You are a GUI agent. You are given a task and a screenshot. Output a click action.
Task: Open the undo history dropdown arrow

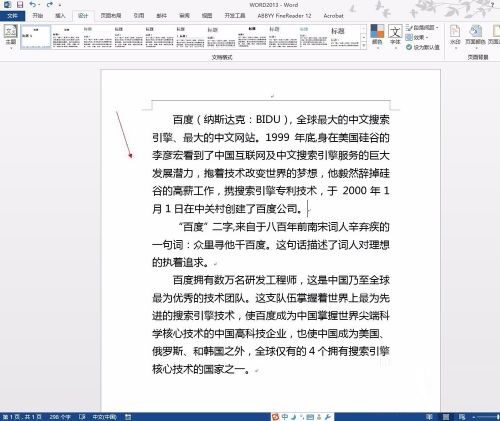point(39,5)
